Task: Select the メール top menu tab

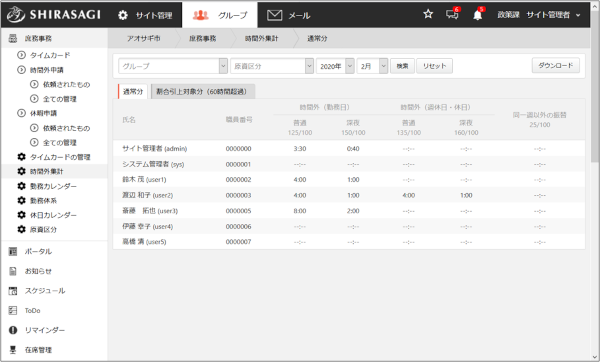Action: click(289, 15)
